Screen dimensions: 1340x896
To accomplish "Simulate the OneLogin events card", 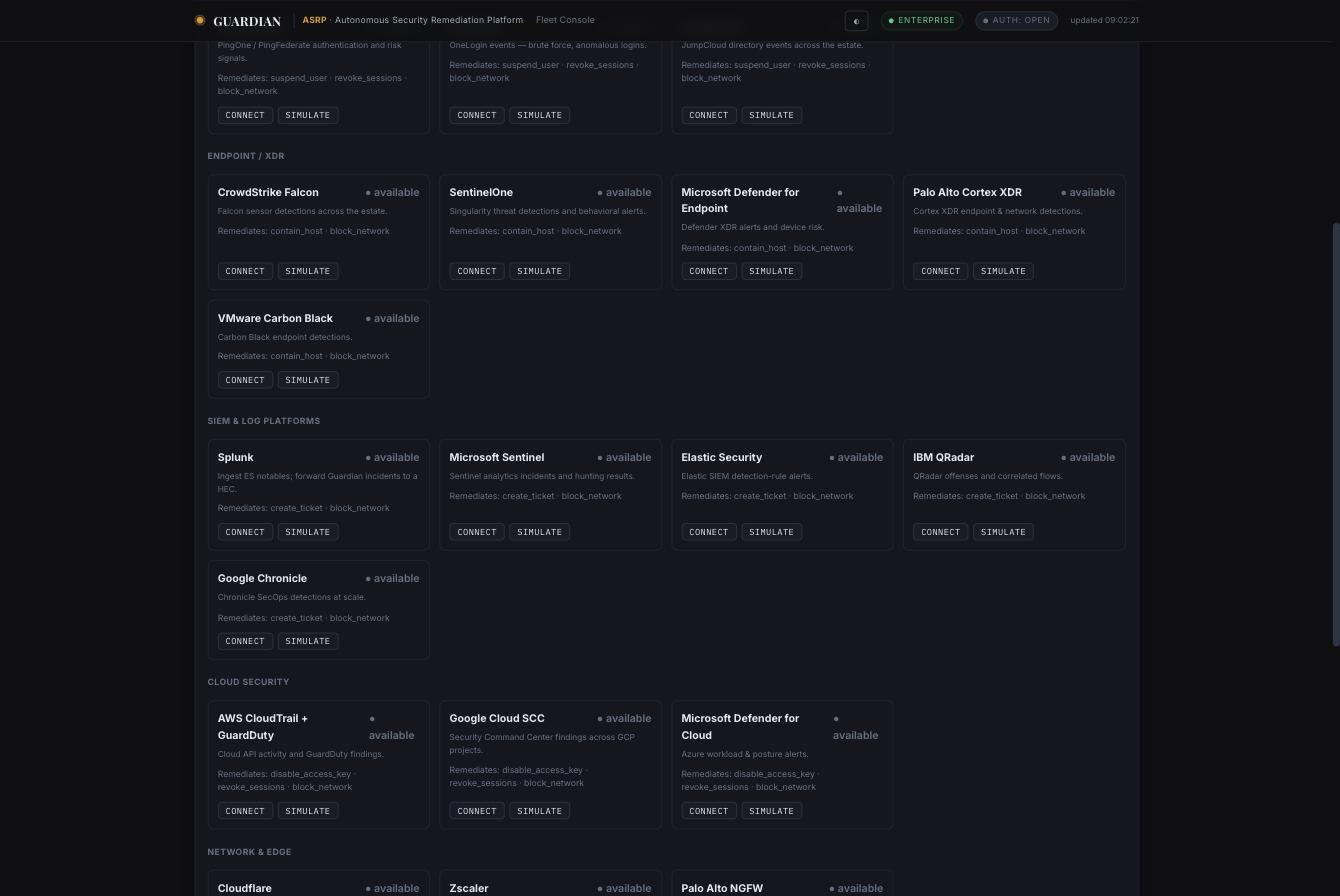I will (540, 115).
